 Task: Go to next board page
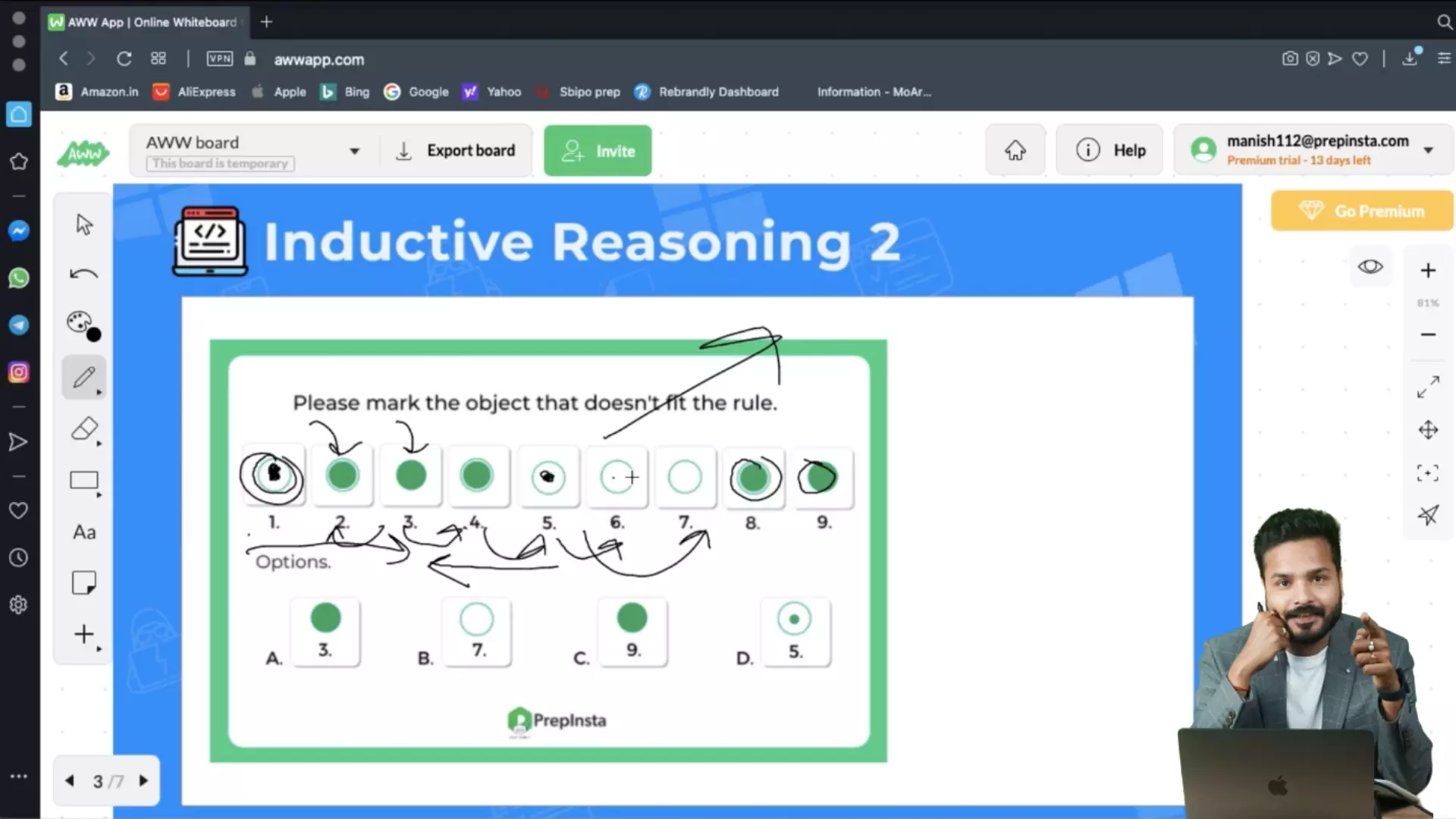click(x=143, y=780)
